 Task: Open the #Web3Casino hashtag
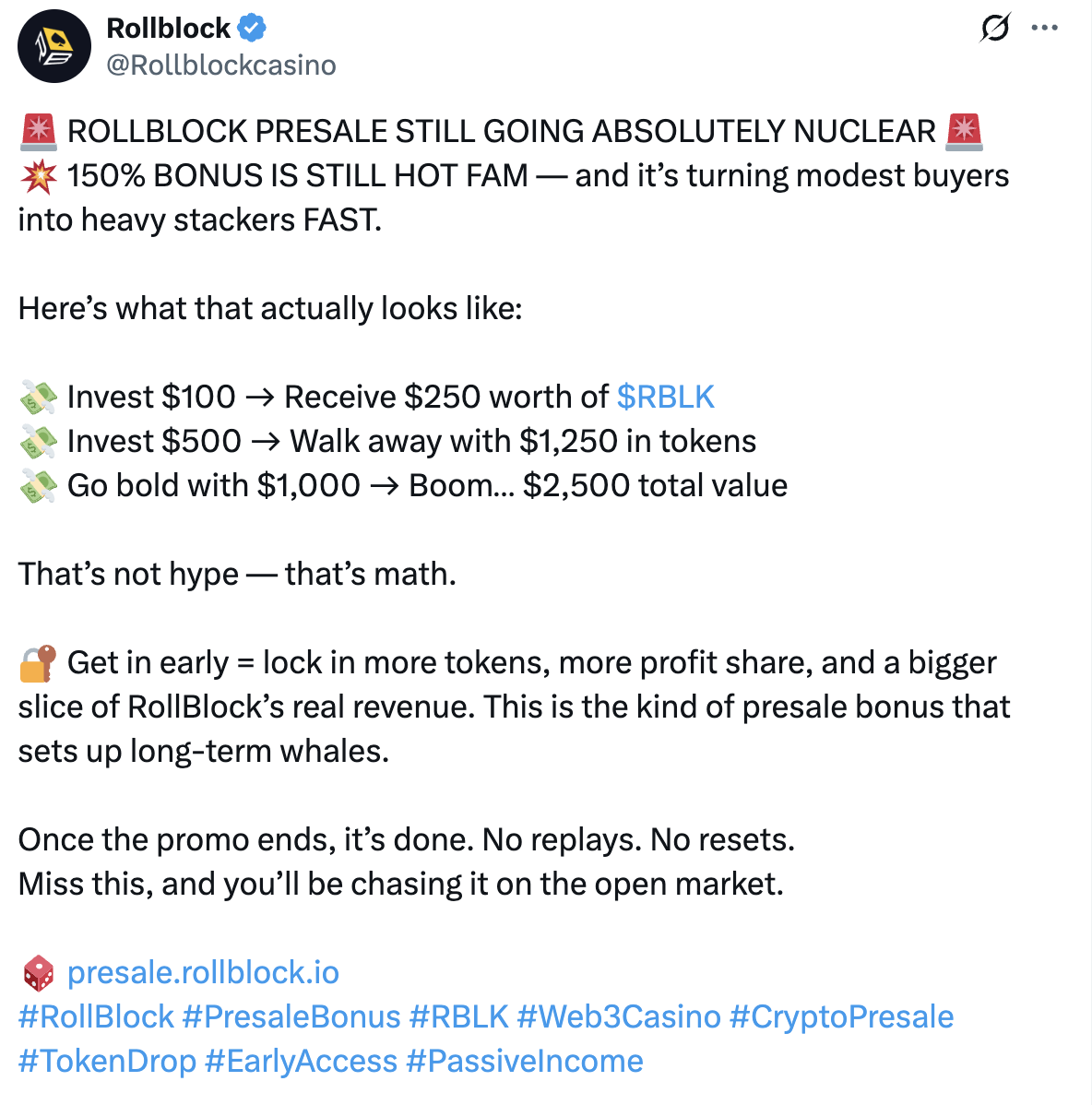pyautogui.click(x=619, y=1016)
